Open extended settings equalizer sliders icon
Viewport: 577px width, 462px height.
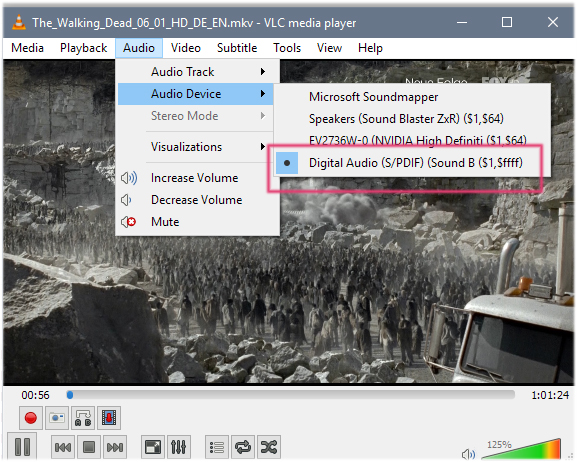coord(179,447)
